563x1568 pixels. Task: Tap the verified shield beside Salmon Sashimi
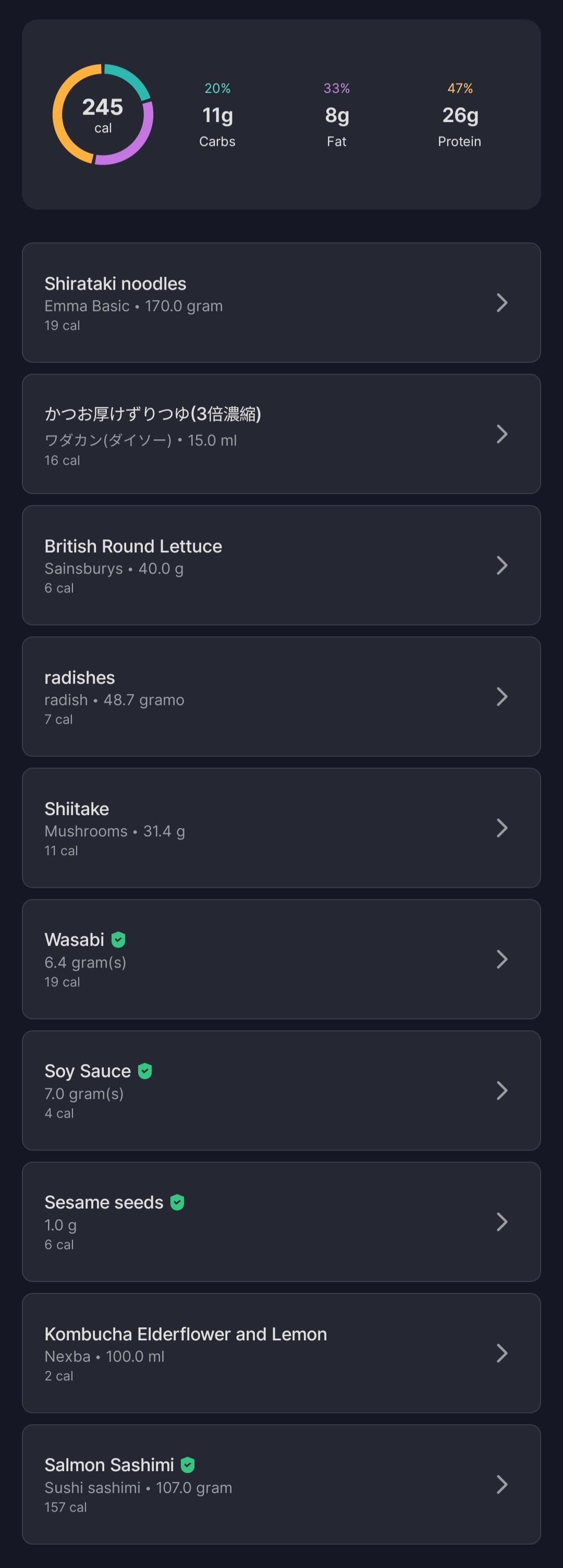[188, 1464]
